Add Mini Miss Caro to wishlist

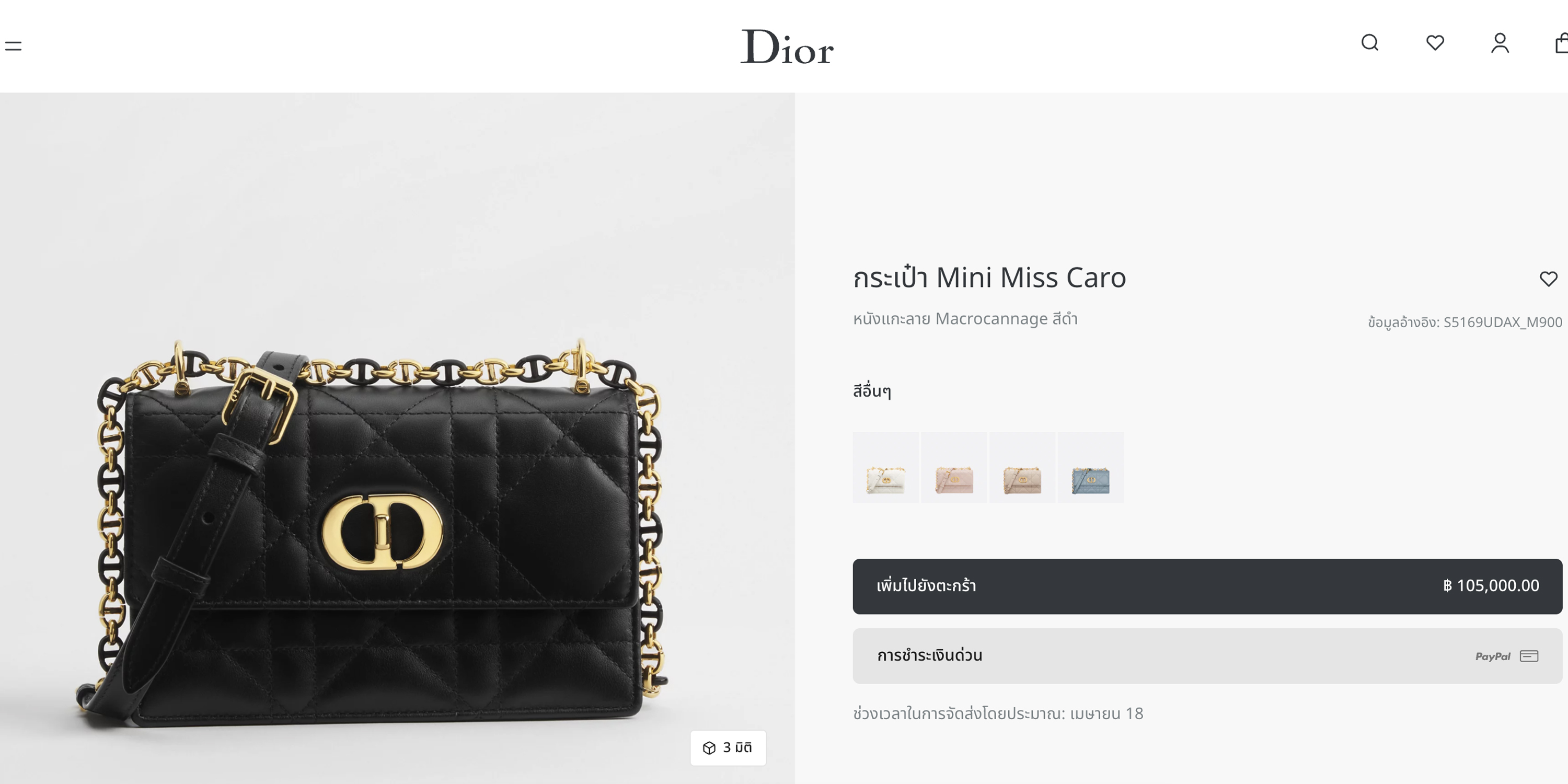(1548, 279)
